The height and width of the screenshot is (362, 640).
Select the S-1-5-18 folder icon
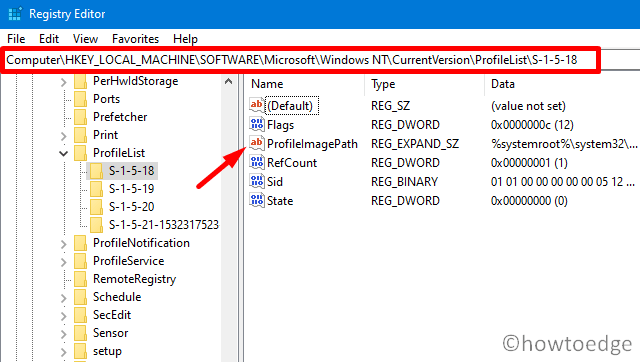click(x=96, y=171)
